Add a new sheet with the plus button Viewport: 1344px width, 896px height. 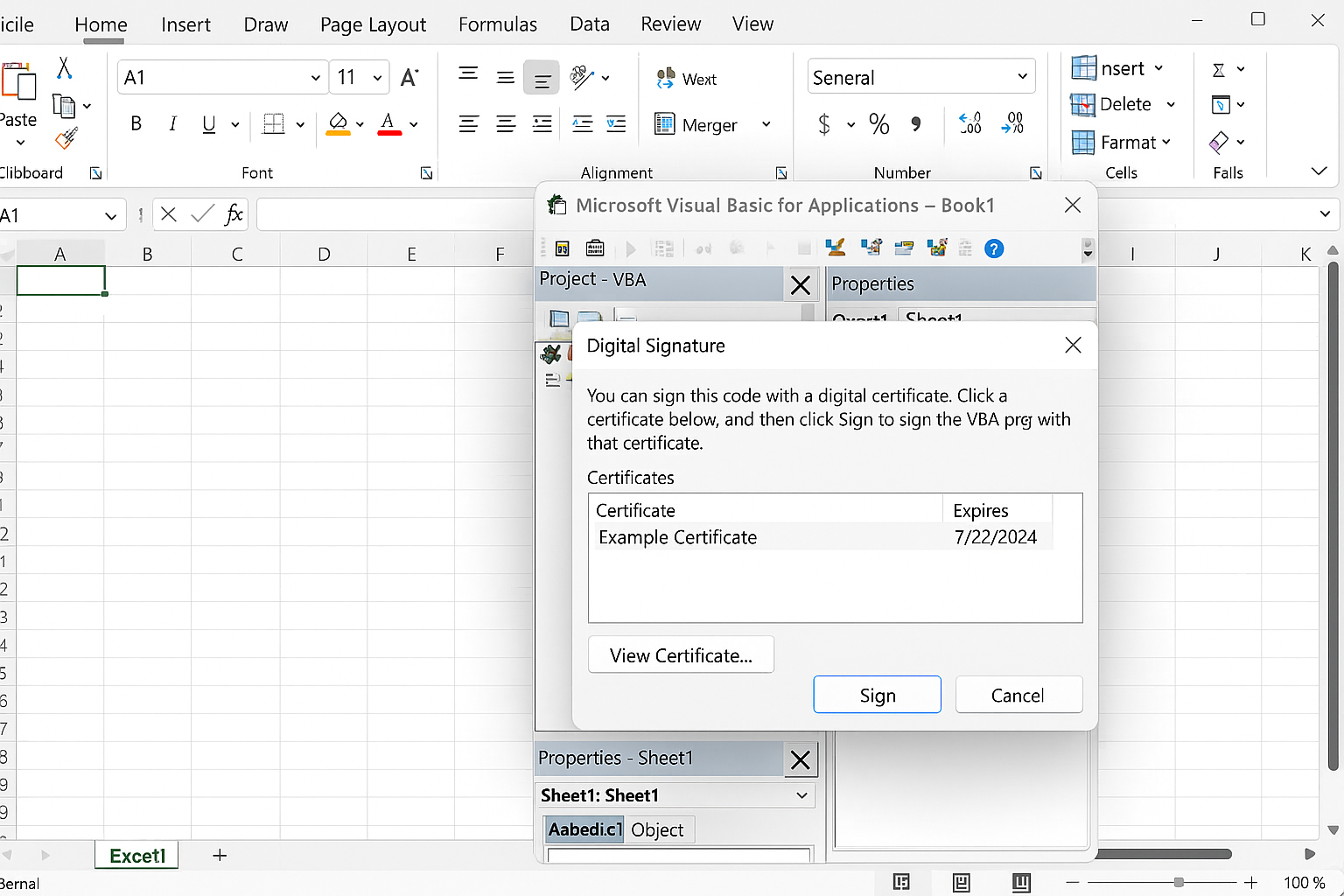point(220,855)
